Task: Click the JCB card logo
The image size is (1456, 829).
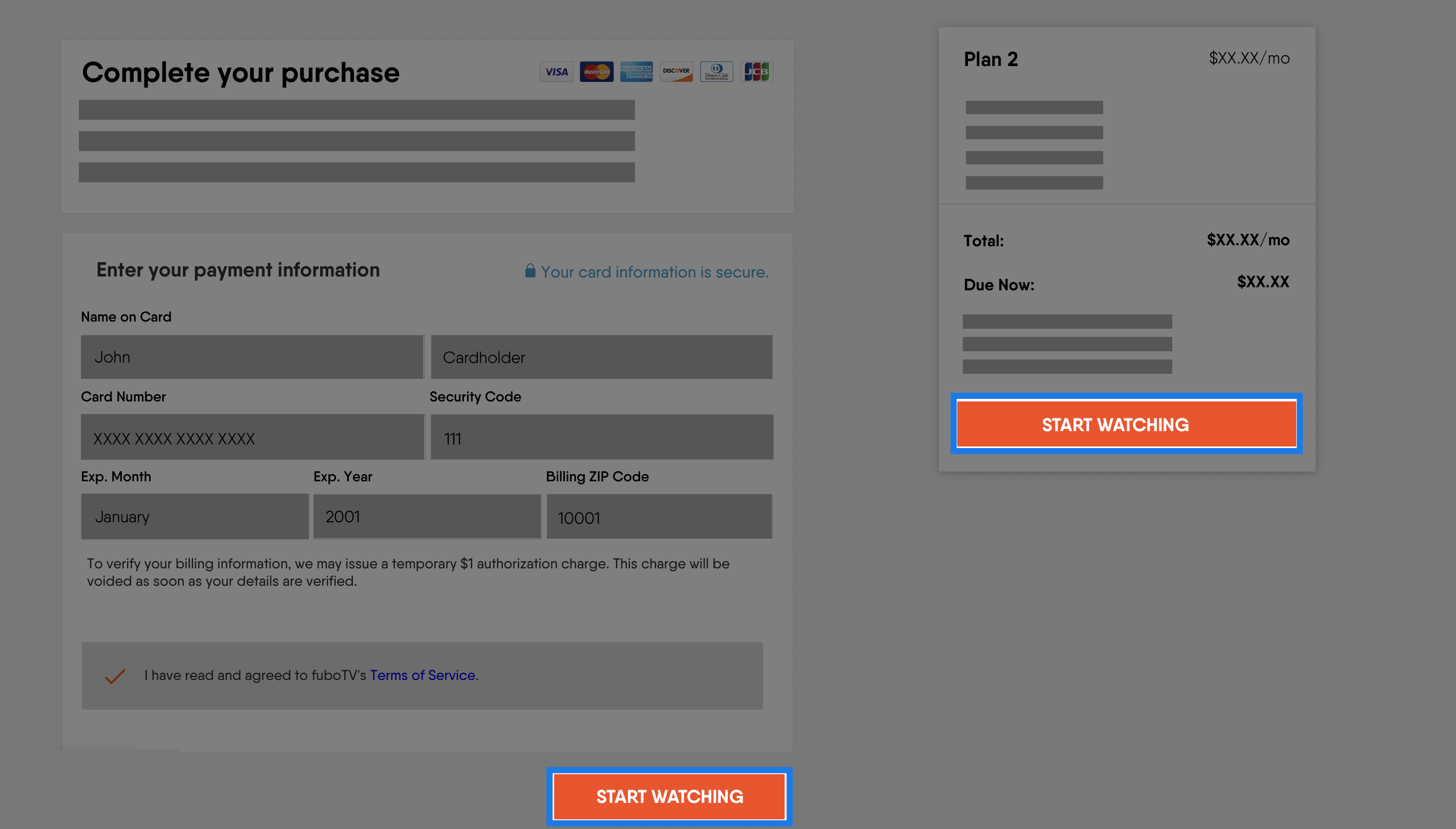Action: coord(756,72)
